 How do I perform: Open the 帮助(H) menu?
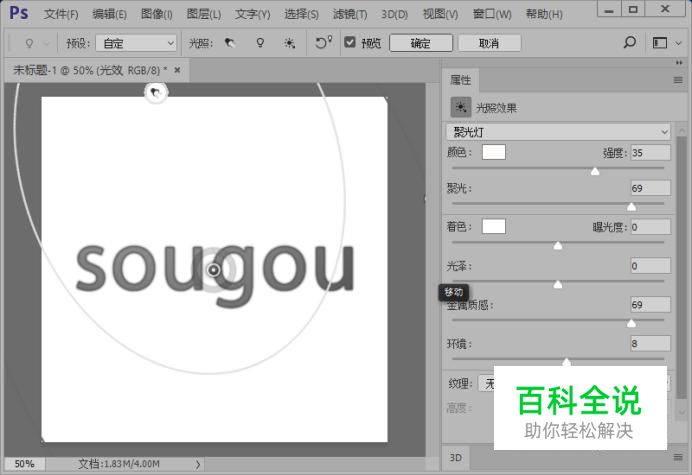(x=544, y=14)
